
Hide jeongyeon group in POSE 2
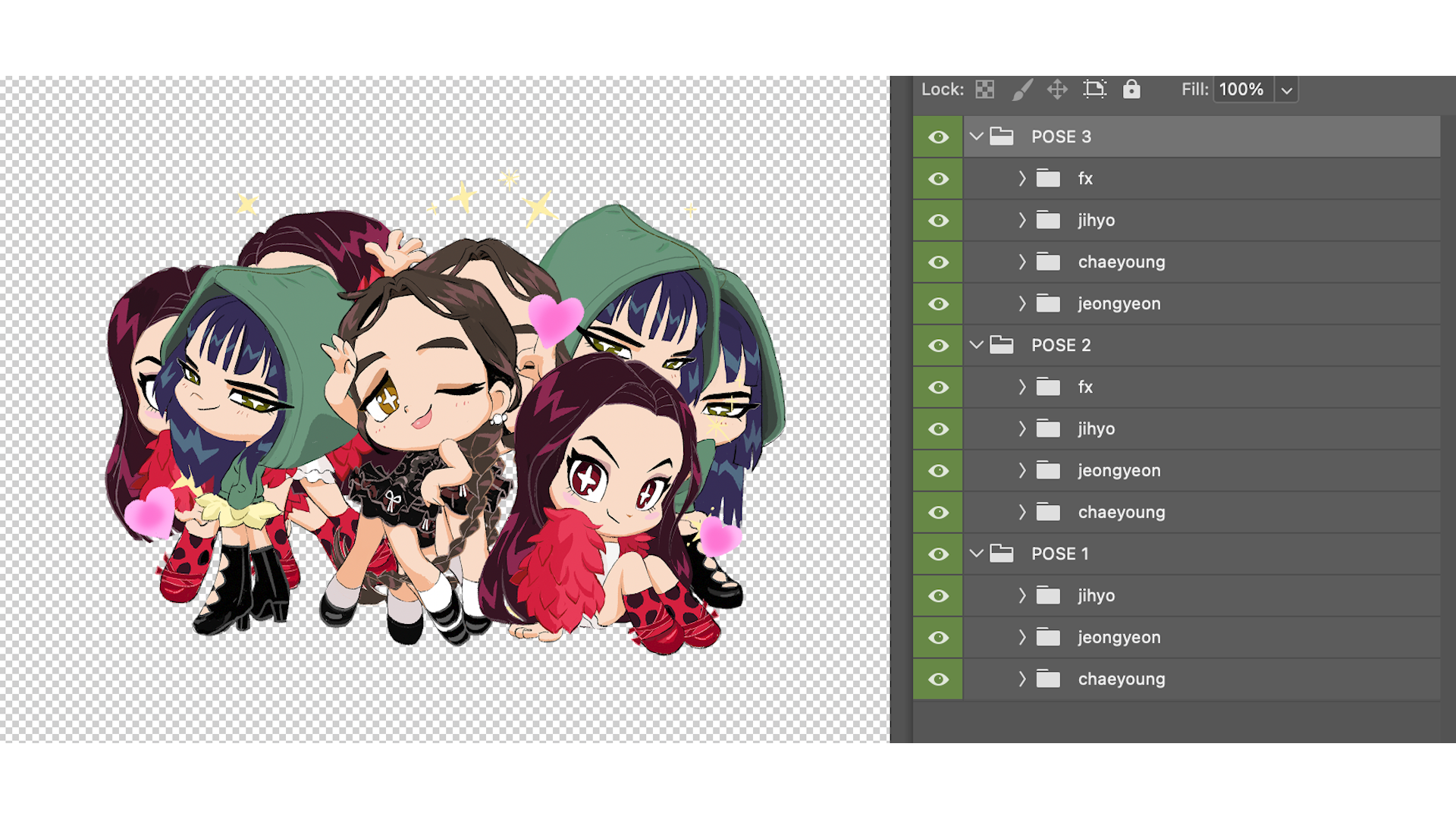[938, 470]
